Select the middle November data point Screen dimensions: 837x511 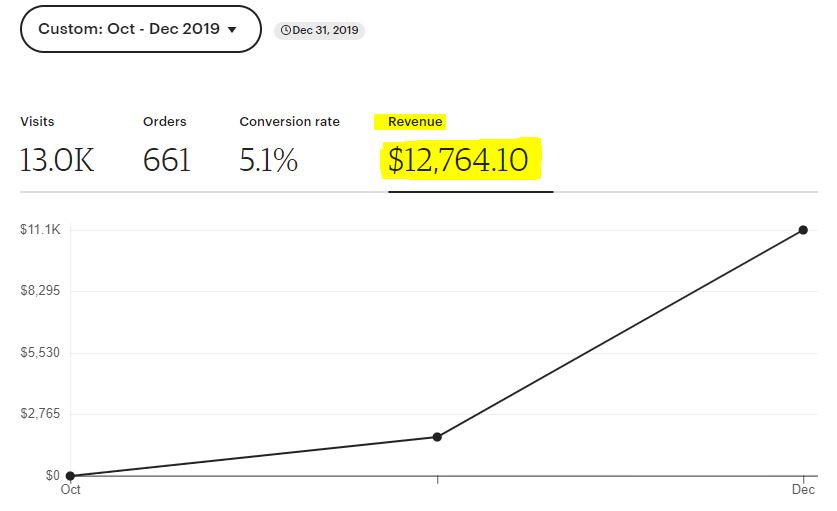[x=437, y=437]
